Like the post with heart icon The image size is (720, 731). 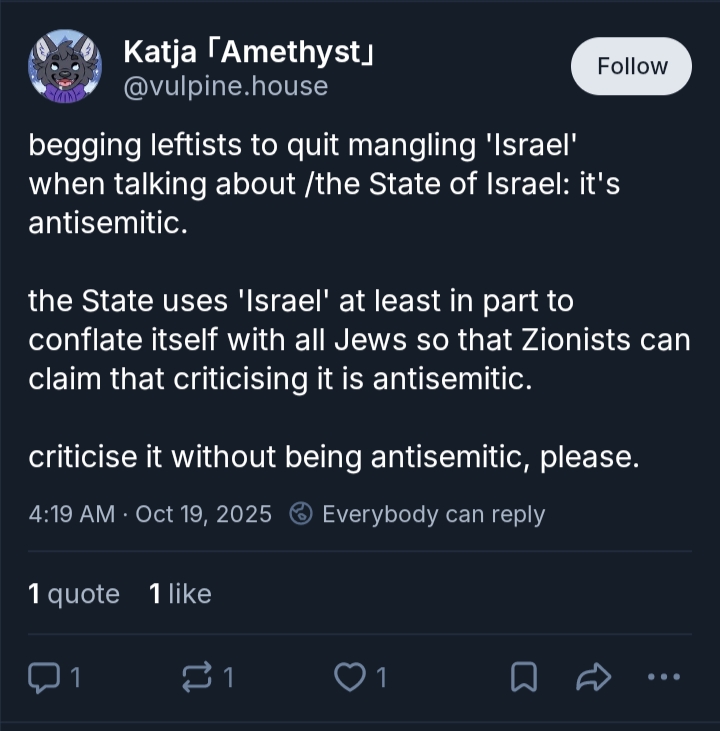[x=349, y=679]
